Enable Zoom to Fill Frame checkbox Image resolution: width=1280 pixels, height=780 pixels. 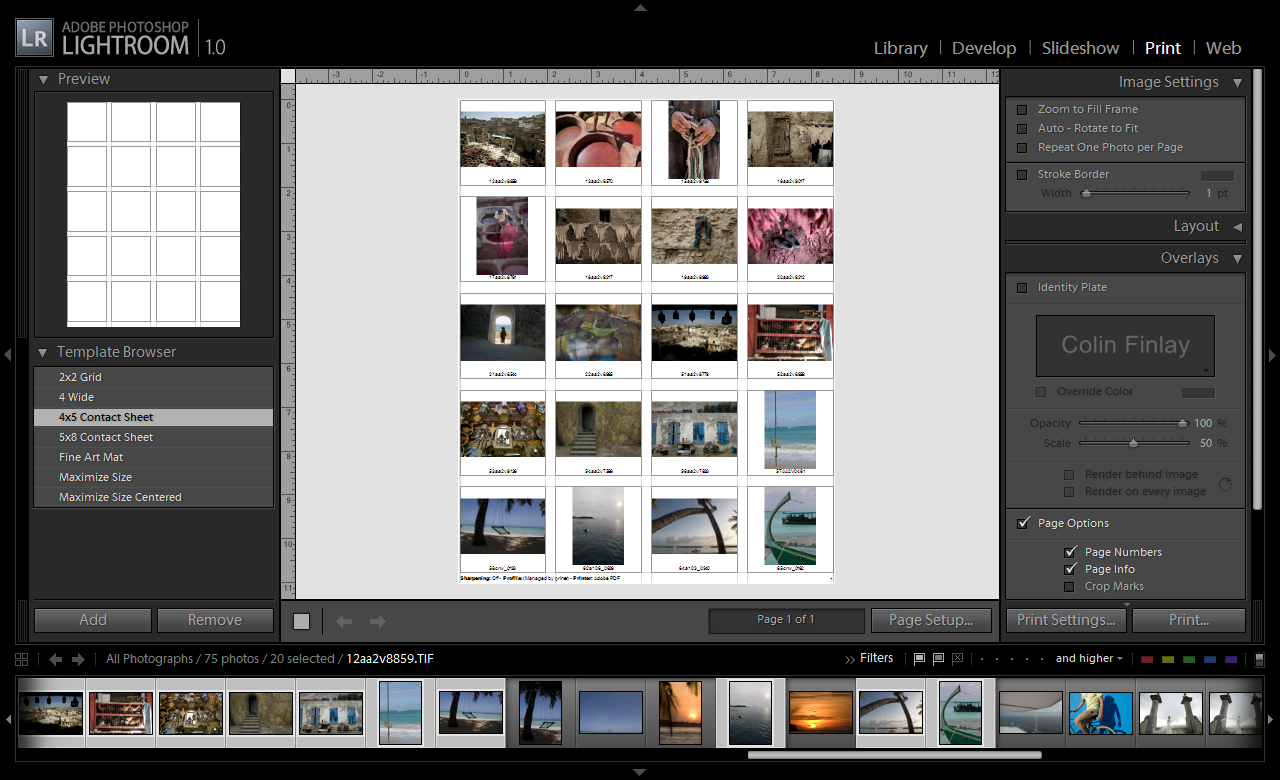(x=1022, y=109)
